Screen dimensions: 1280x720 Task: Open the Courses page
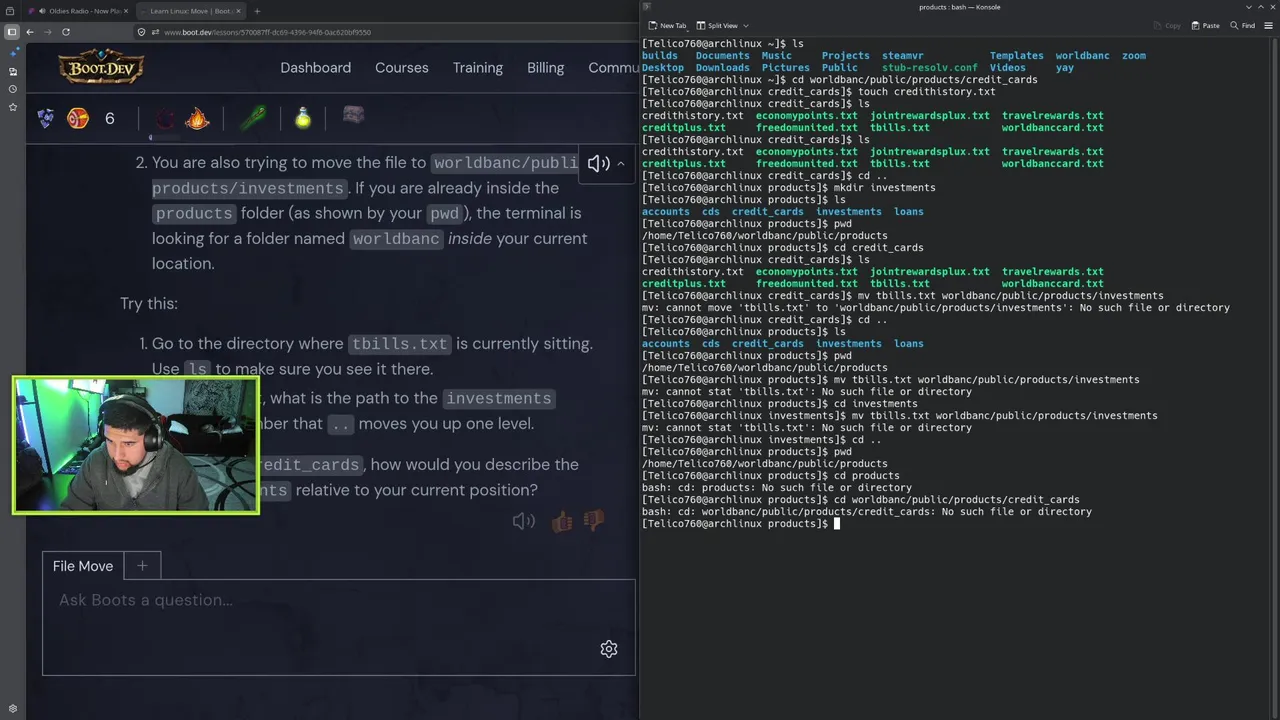click(x=401, y=68)
